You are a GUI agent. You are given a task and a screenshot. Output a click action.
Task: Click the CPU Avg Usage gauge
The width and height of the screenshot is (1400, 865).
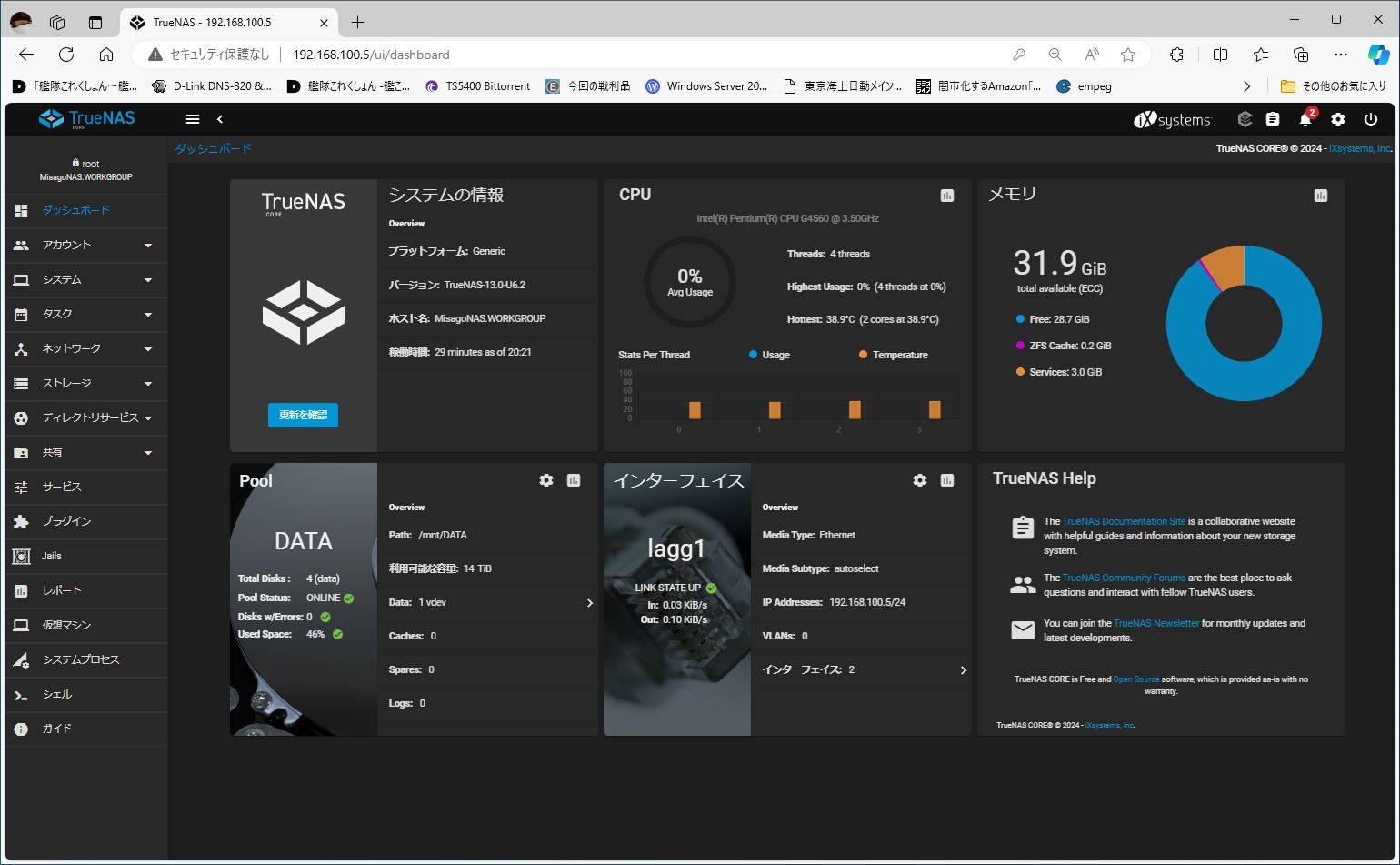click(690, 282)
